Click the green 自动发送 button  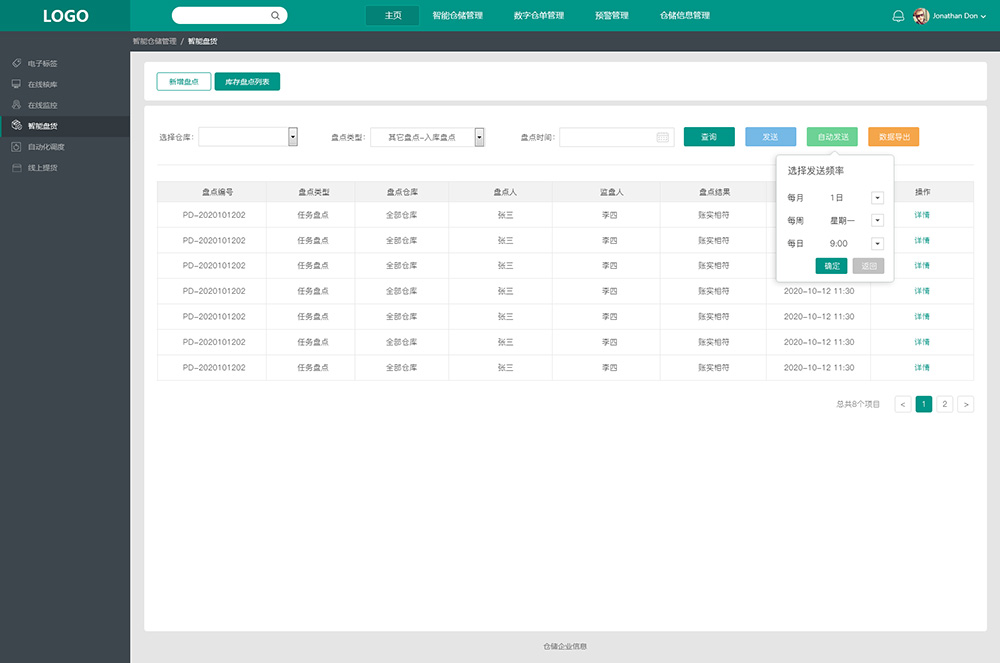pyautogui.click(x=832, y=136)
